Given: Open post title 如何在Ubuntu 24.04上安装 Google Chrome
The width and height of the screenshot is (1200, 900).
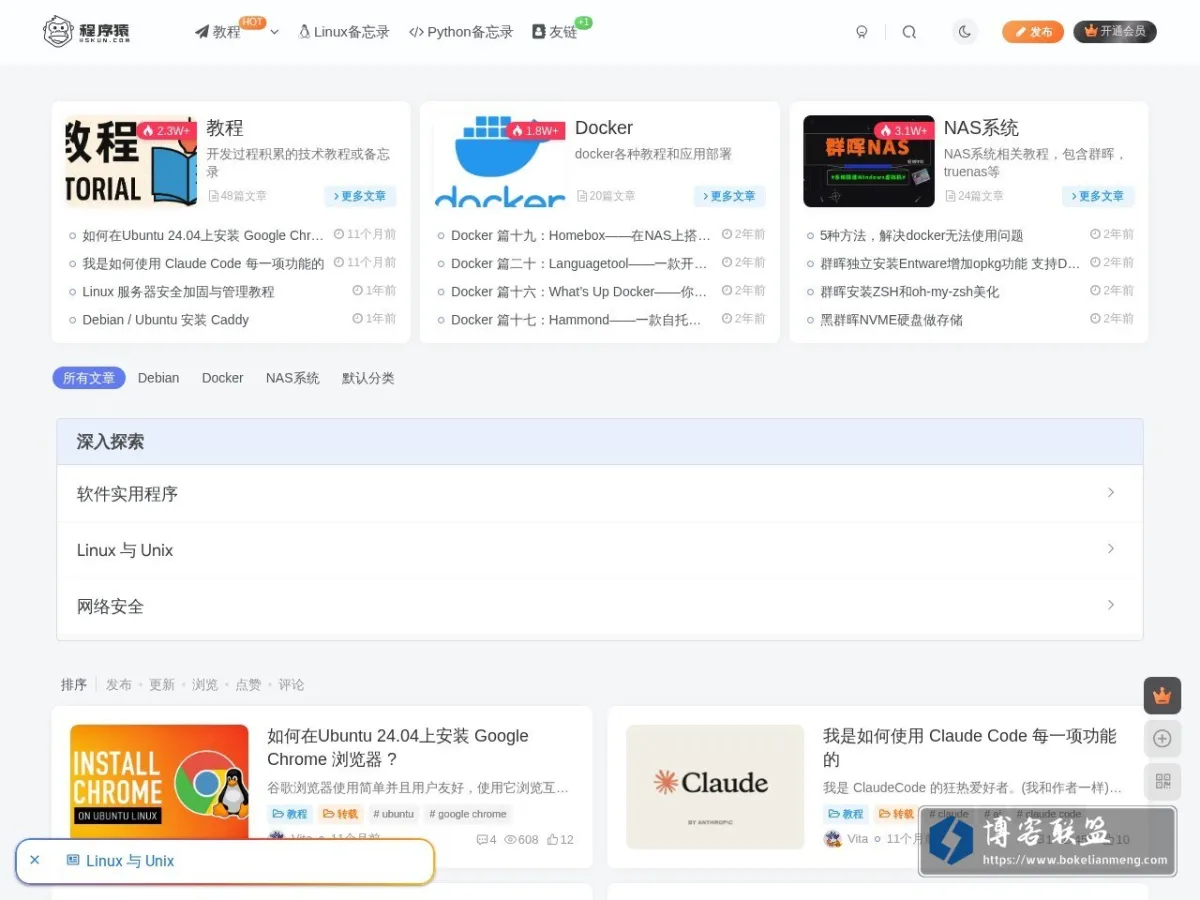Looking at the screenshot, I should (398, 747).
